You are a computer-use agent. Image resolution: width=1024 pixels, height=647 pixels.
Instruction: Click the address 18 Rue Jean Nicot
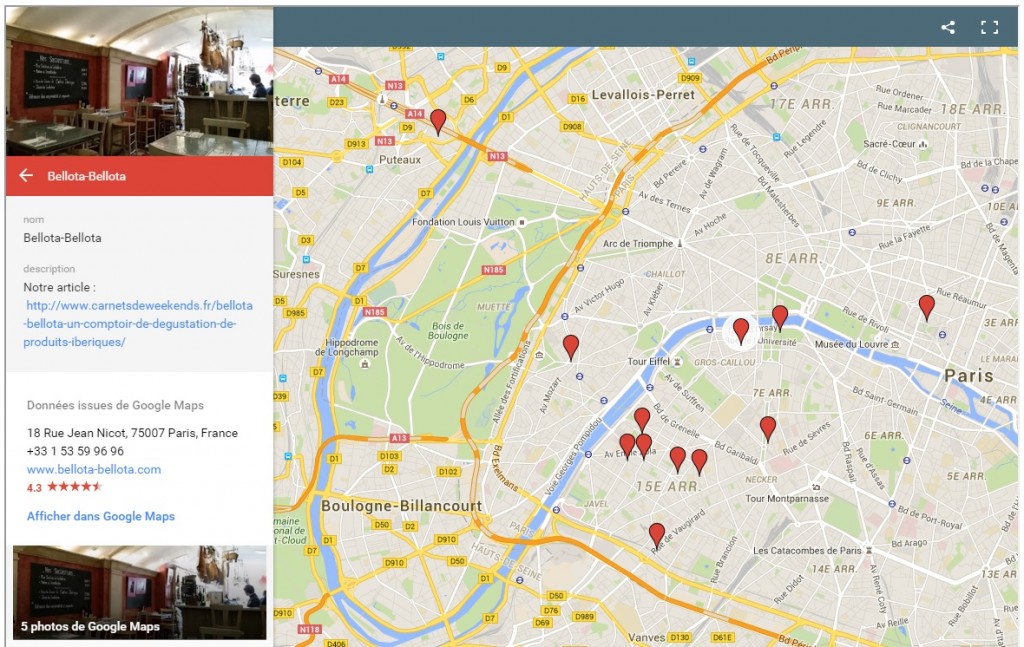[x=132, y=433]
